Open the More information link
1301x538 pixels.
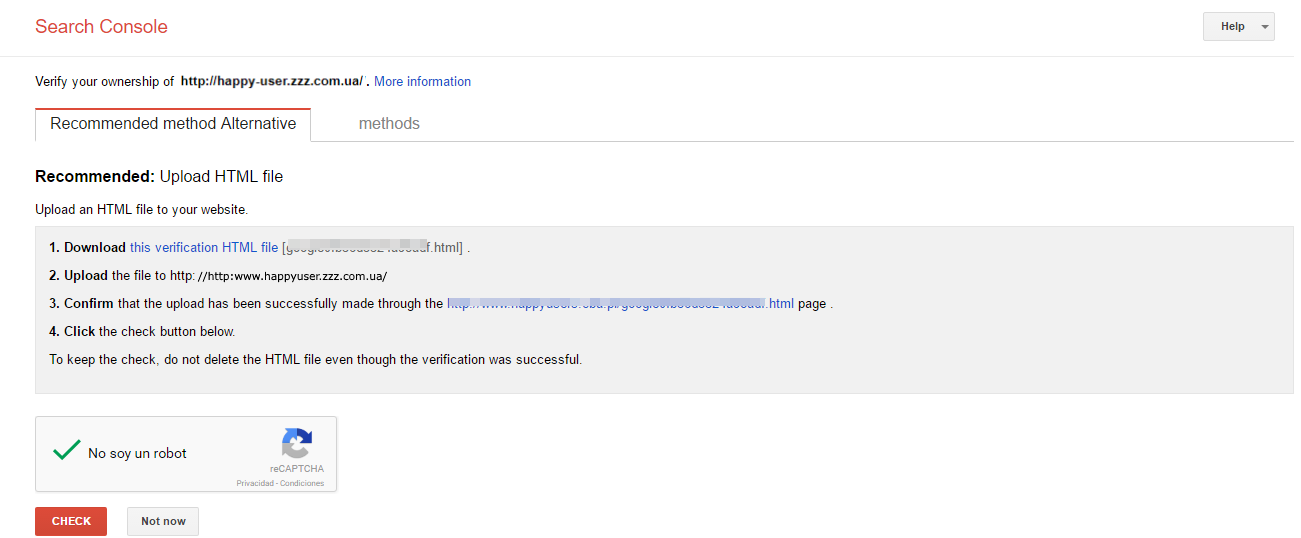(422, 82)
